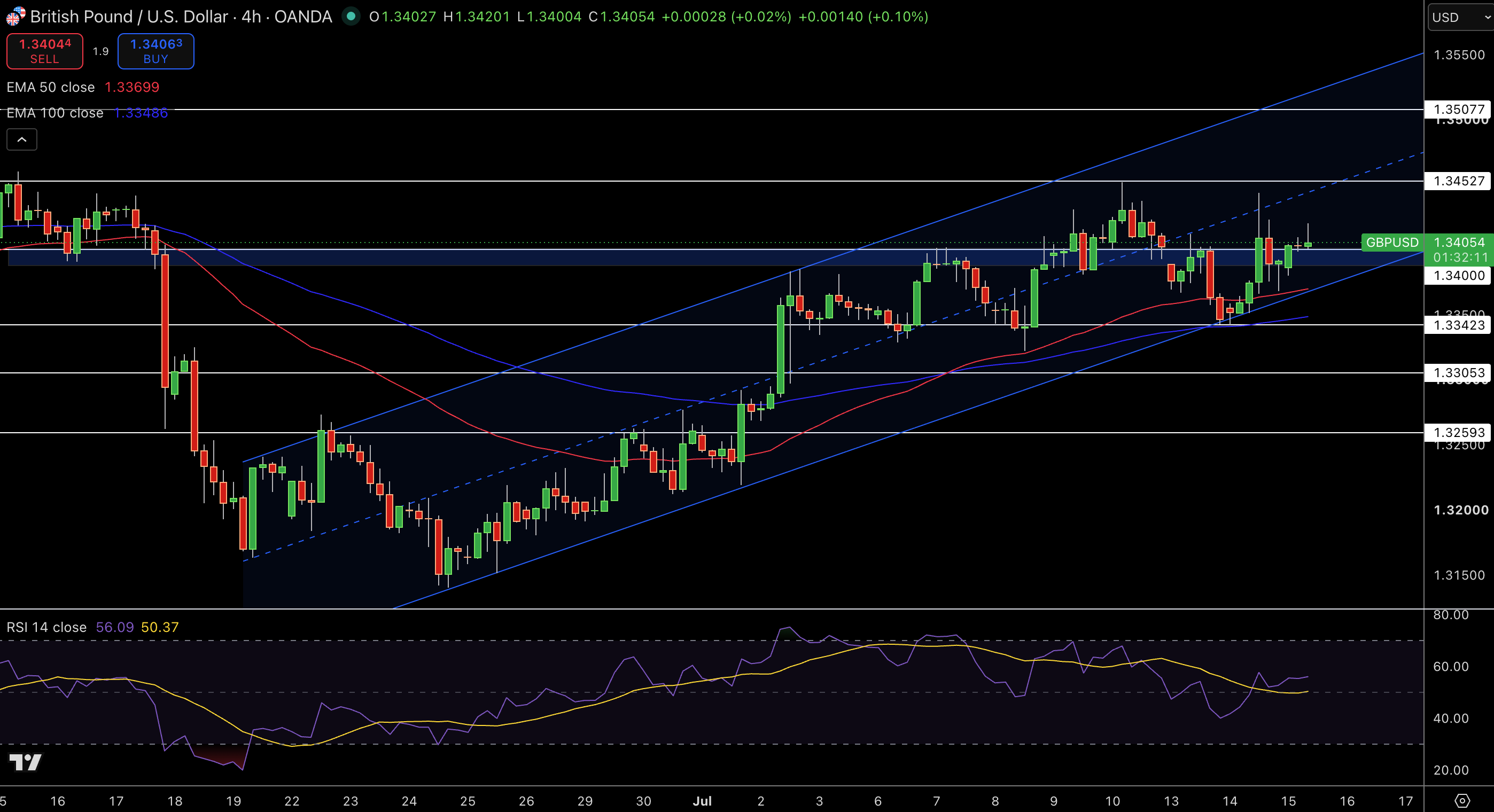Click the 1.34054 last price label
The image size is (1494, 812).
1459,243
